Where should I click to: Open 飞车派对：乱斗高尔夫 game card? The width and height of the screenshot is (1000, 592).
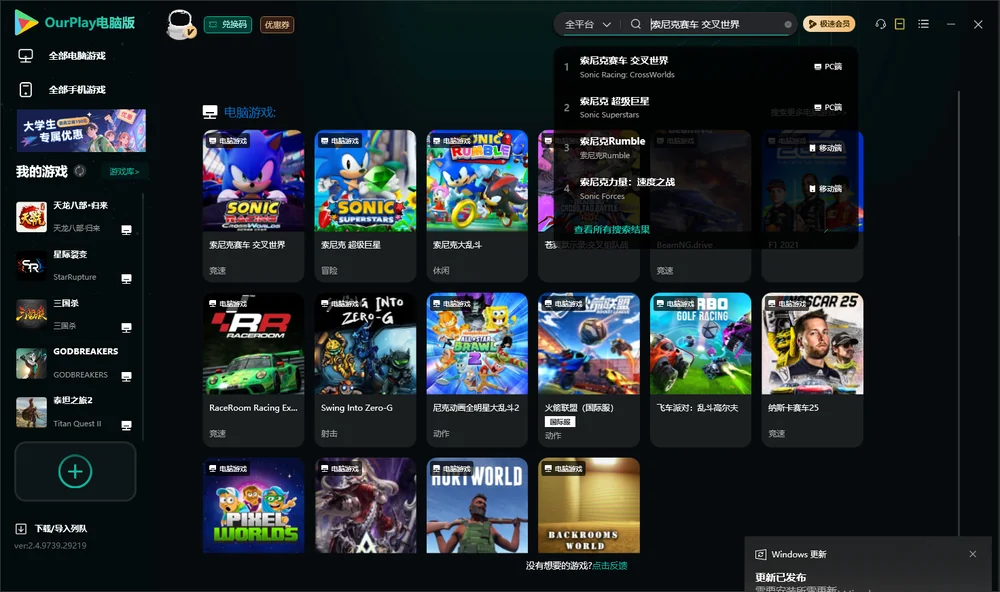(x=700, y=369)
